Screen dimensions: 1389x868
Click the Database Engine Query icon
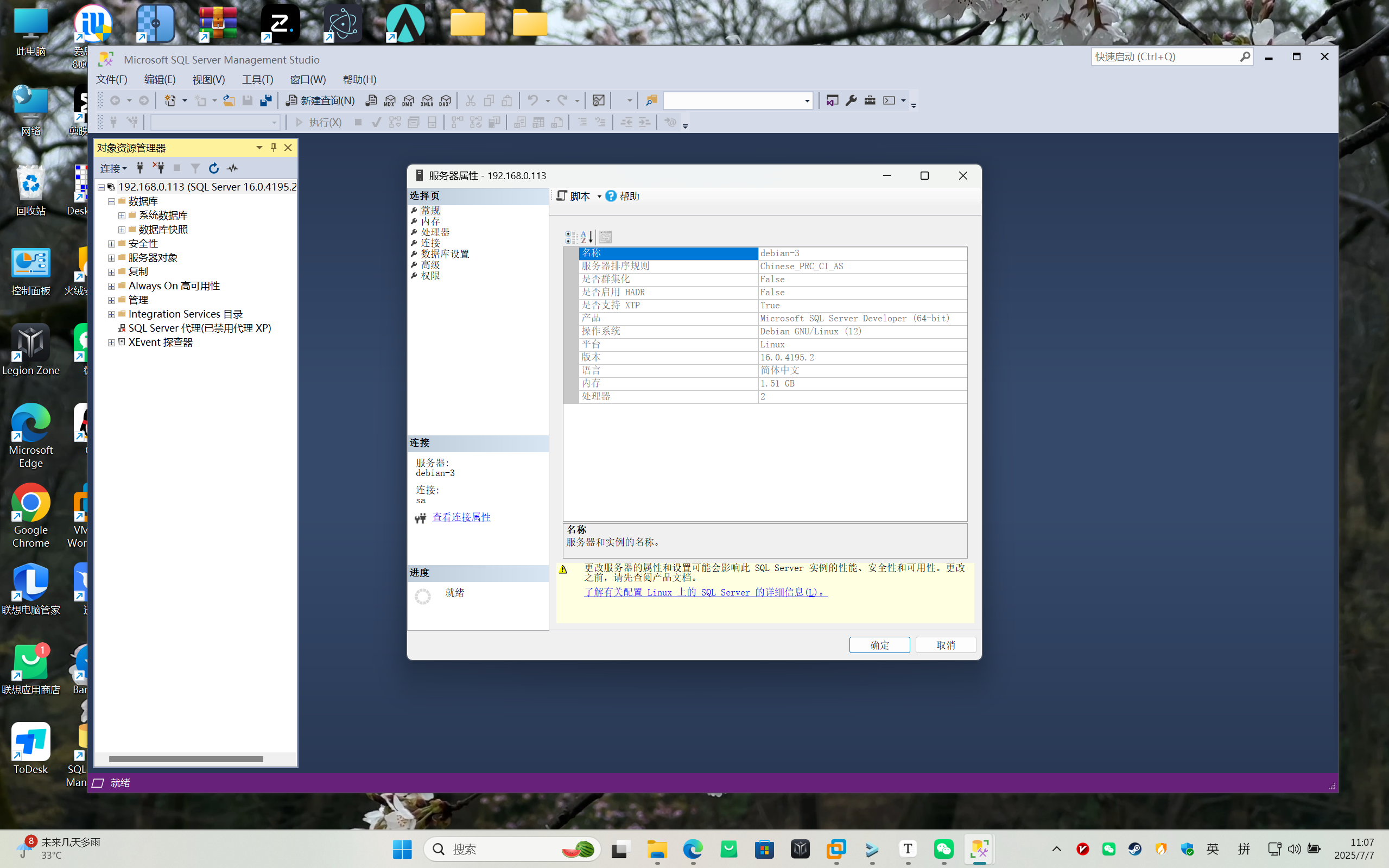pyautogui.click(x=371, y=100)
